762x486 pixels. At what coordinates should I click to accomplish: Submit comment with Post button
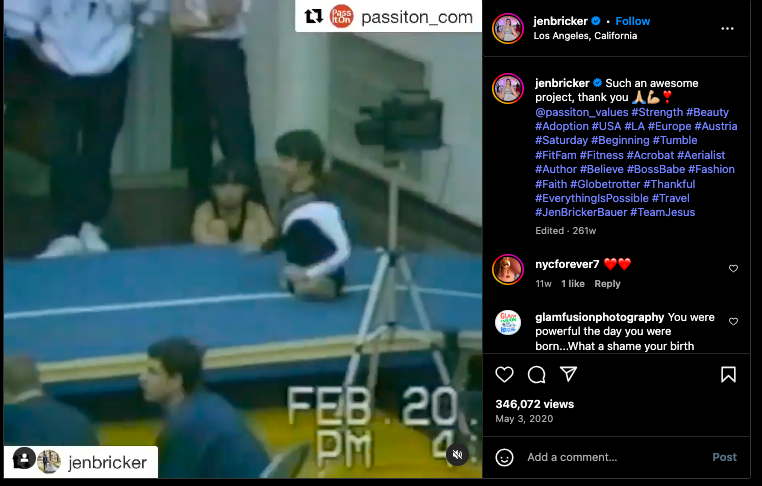point(724,457)
